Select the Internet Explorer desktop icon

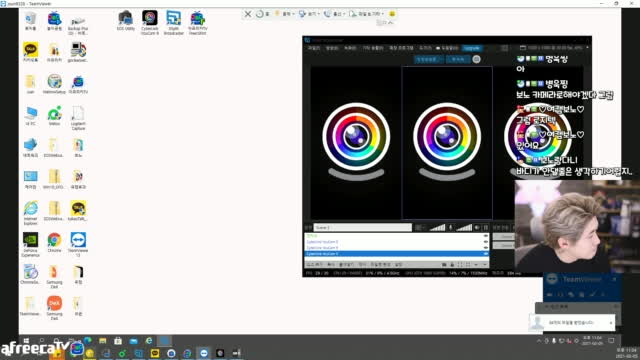pos(31,213)
